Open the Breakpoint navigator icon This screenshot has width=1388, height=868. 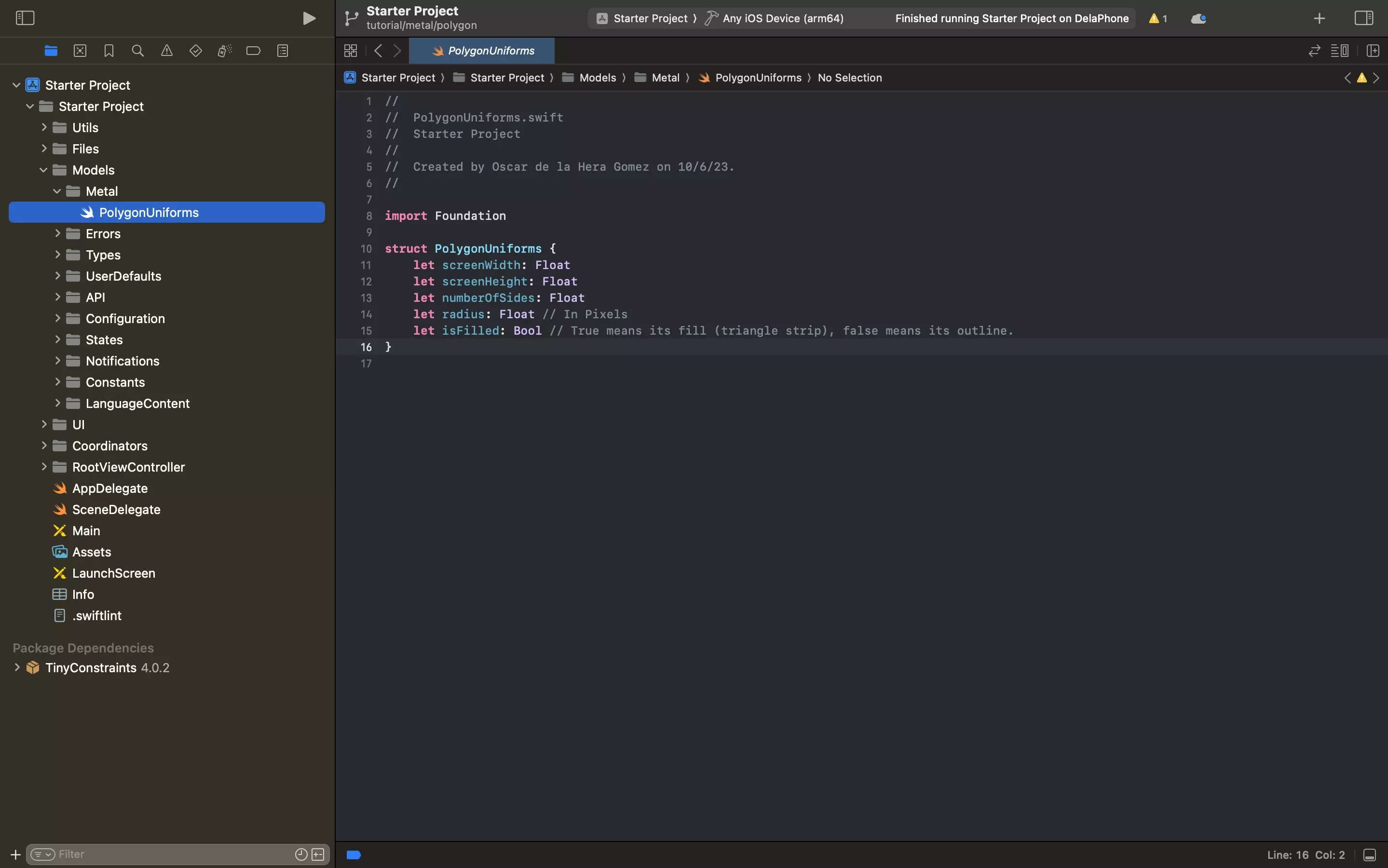click(253, 51)
